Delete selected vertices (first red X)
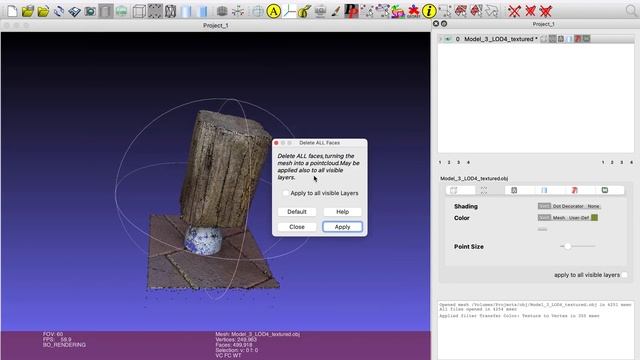The height and width of the screenshot is (360, 640). coord(514,11)
